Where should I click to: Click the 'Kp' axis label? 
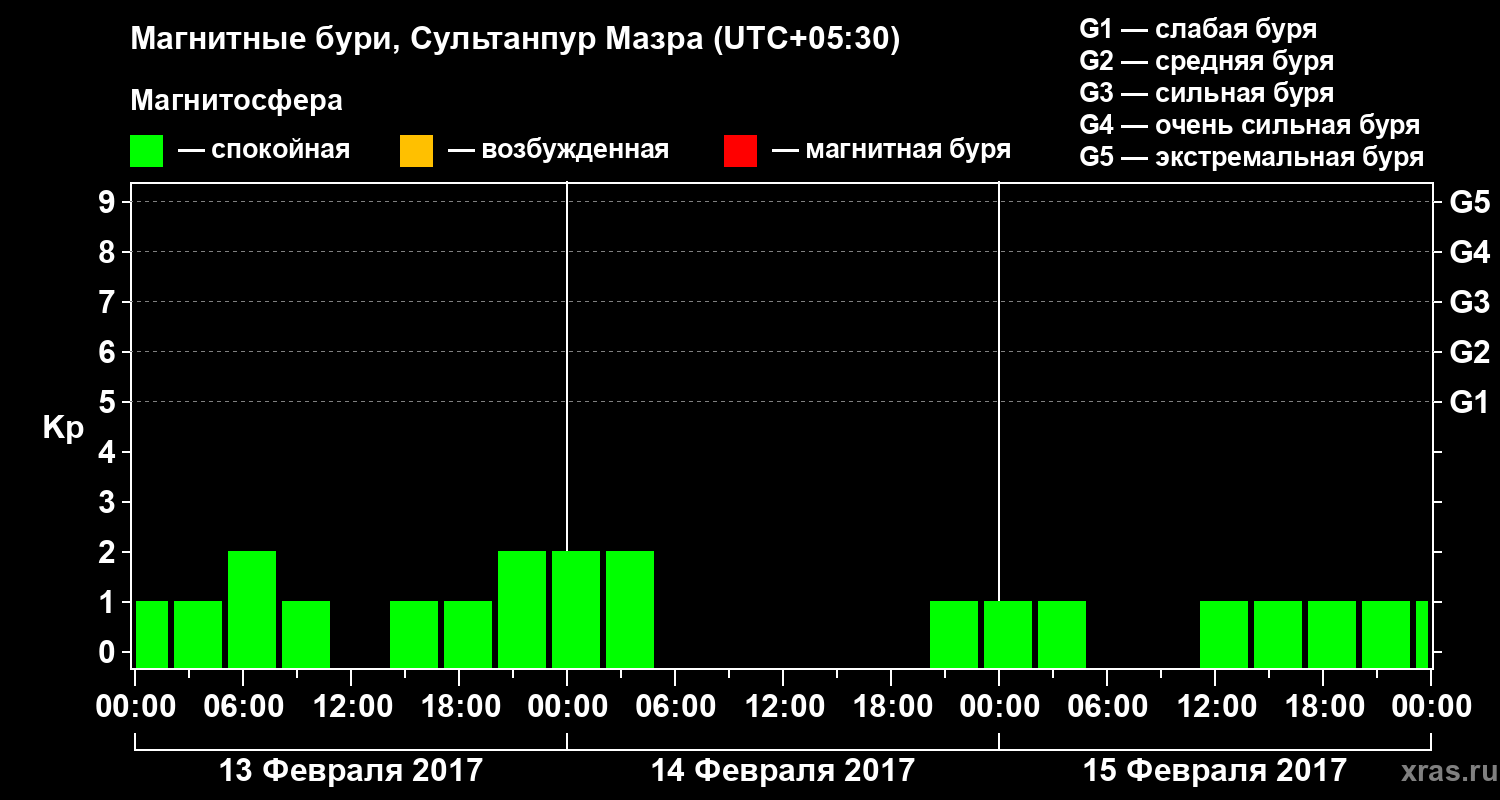[63, 428]
